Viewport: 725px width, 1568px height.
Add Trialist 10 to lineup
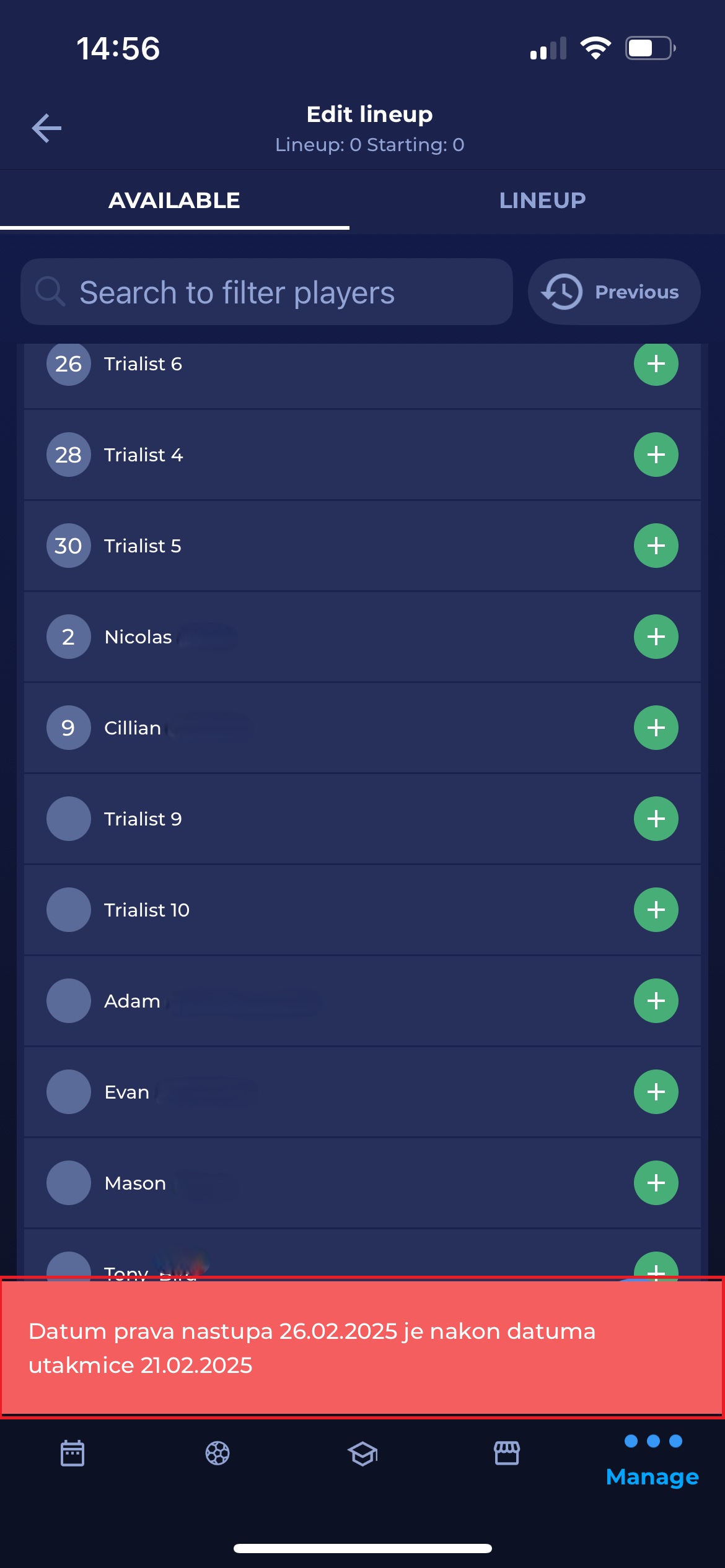click(656, 910)
